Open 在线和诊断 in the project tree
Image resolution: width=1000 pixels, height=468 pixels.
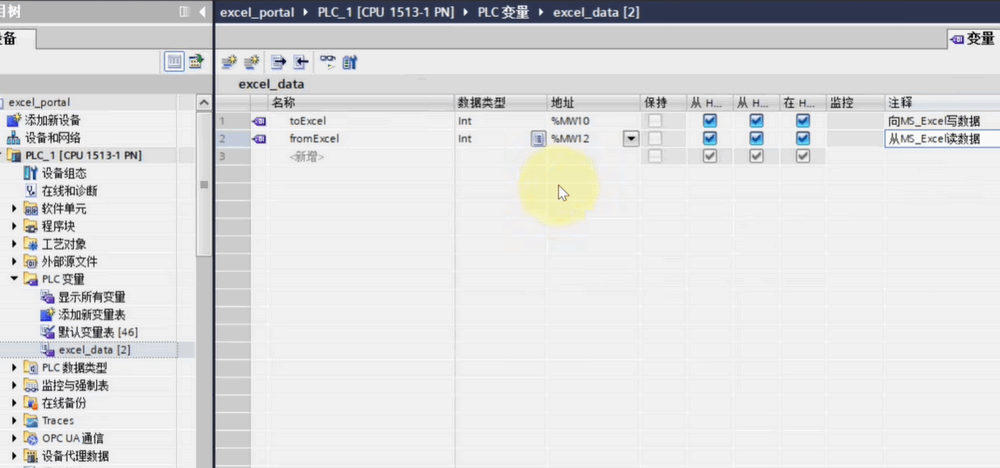(68, 191)
